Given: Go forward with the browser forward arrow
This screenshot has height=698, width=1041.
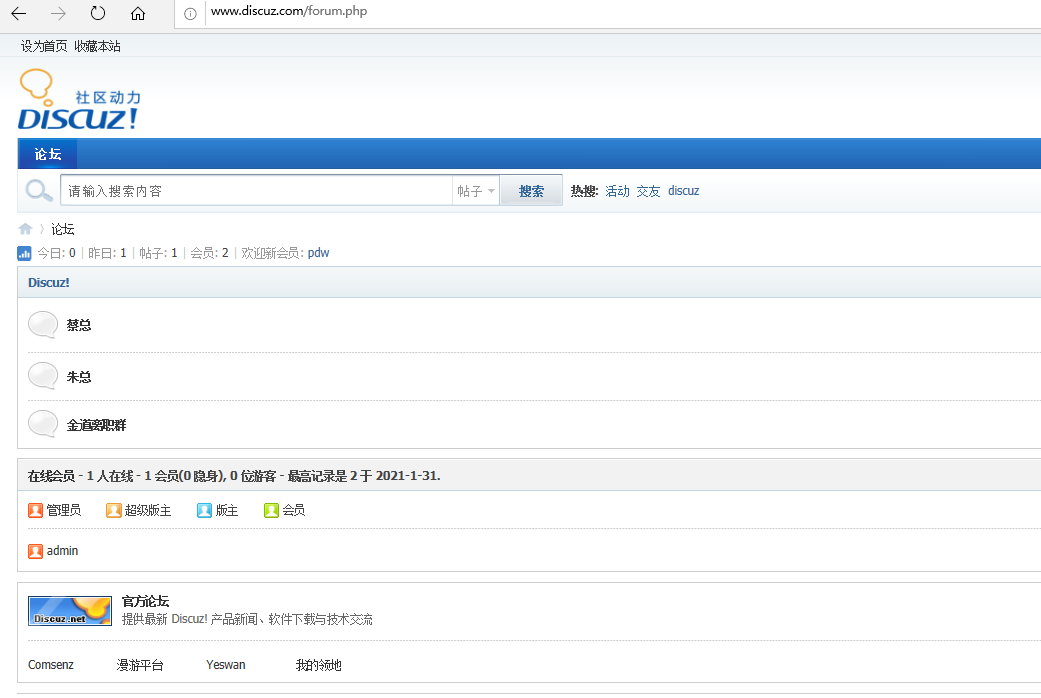Looking at the screenshot, I should pyautogui.click(x=58, y=13).
